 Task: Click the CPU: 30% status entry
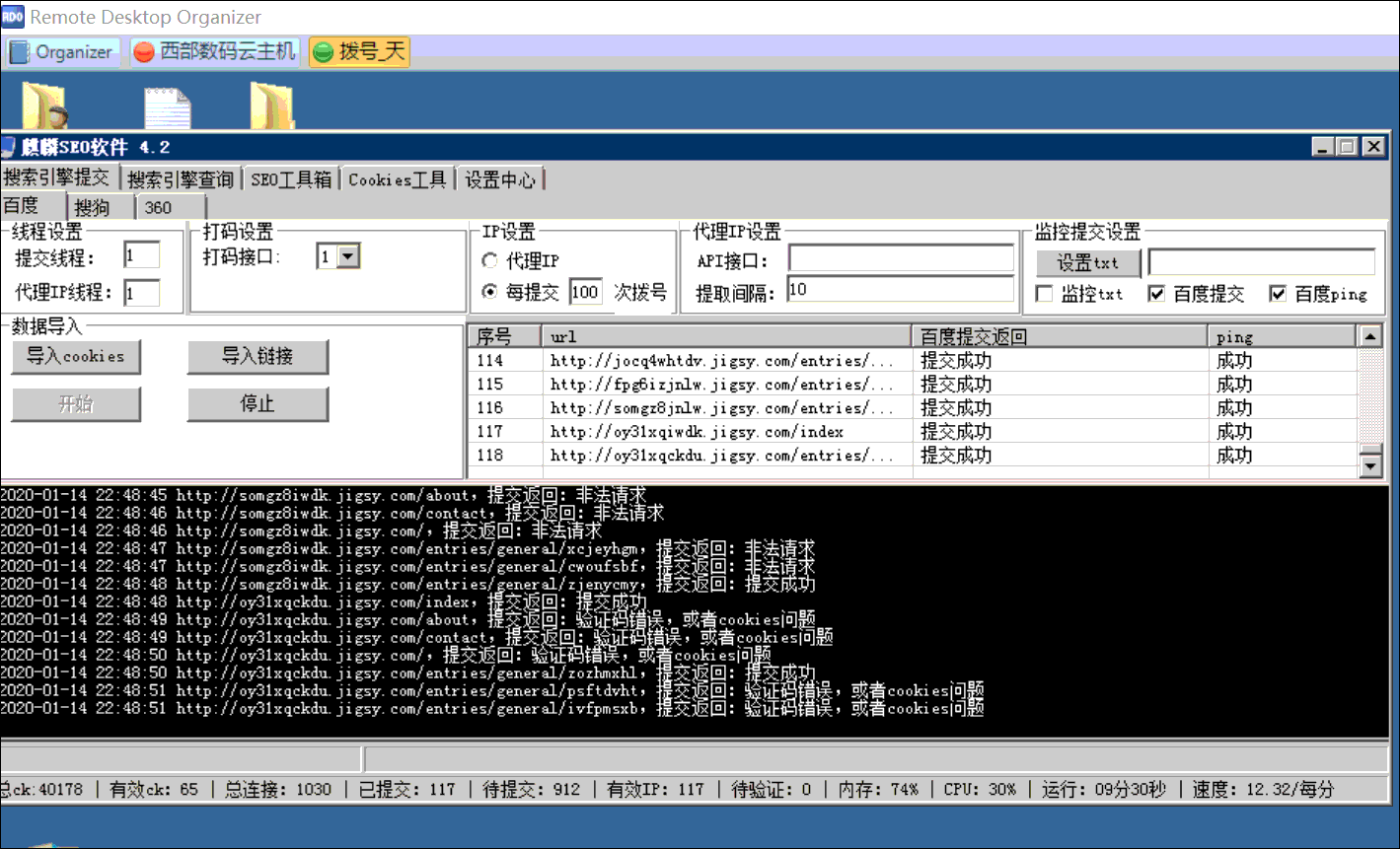(x=980, y=790)
